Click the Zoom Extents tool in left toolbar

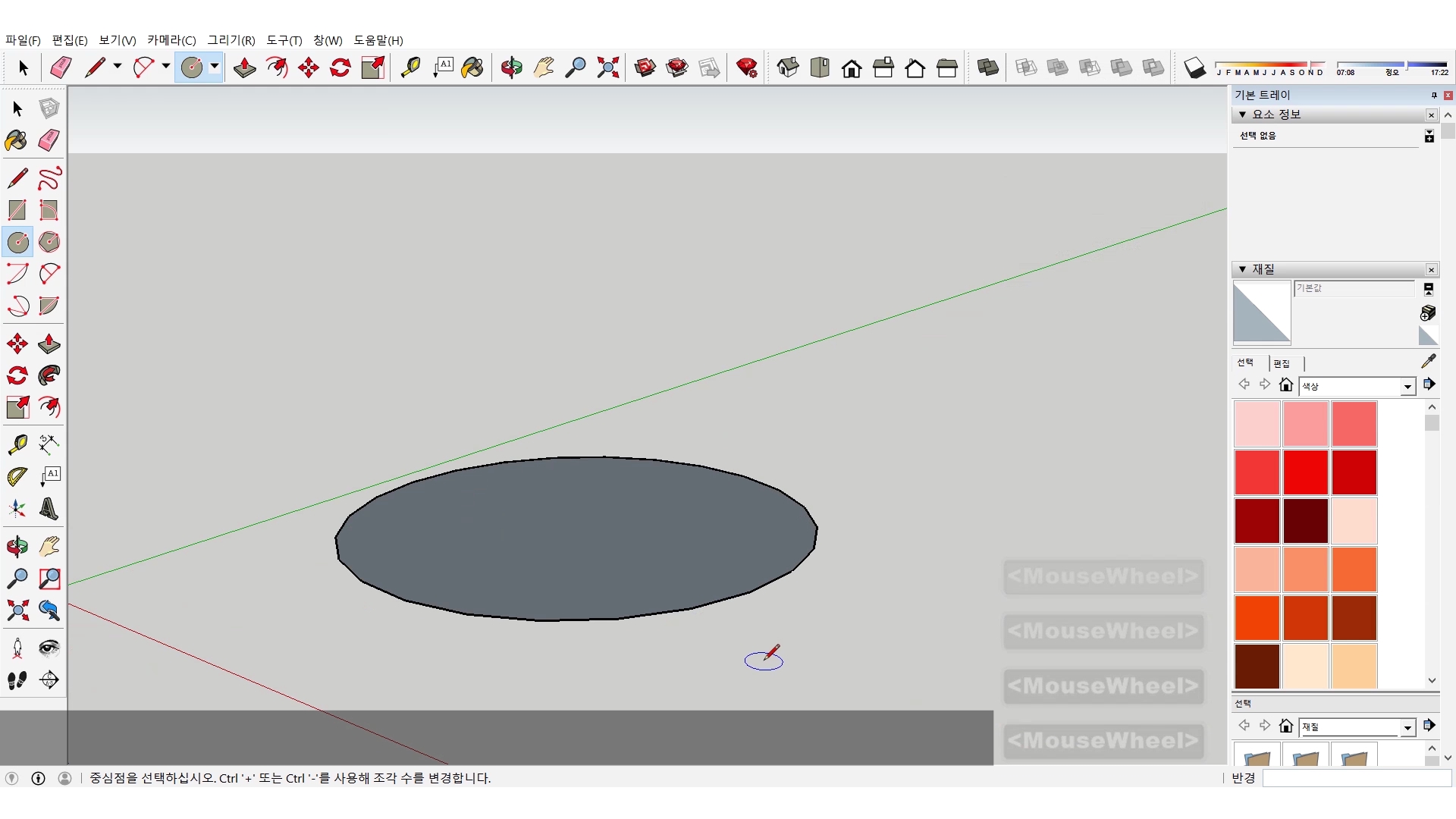tap(17, 610)
